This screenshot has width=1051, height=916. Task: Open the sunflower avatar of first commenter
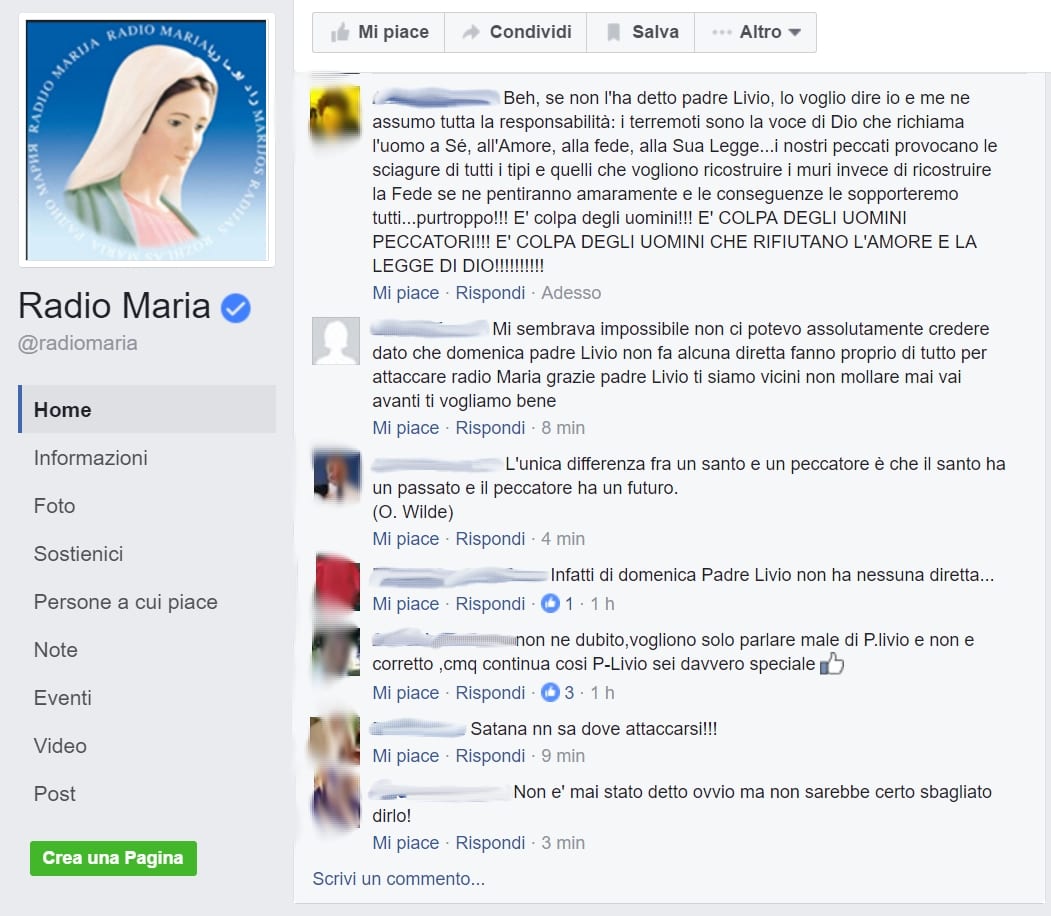click(335, 111)
